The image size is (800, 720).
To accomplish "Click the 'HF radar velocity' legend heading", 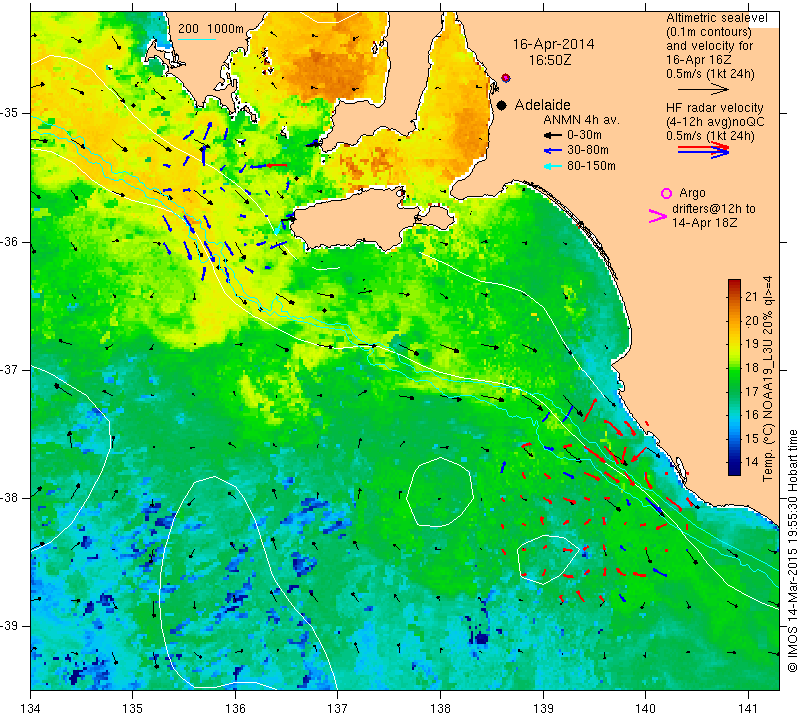I will click(714, 108).
